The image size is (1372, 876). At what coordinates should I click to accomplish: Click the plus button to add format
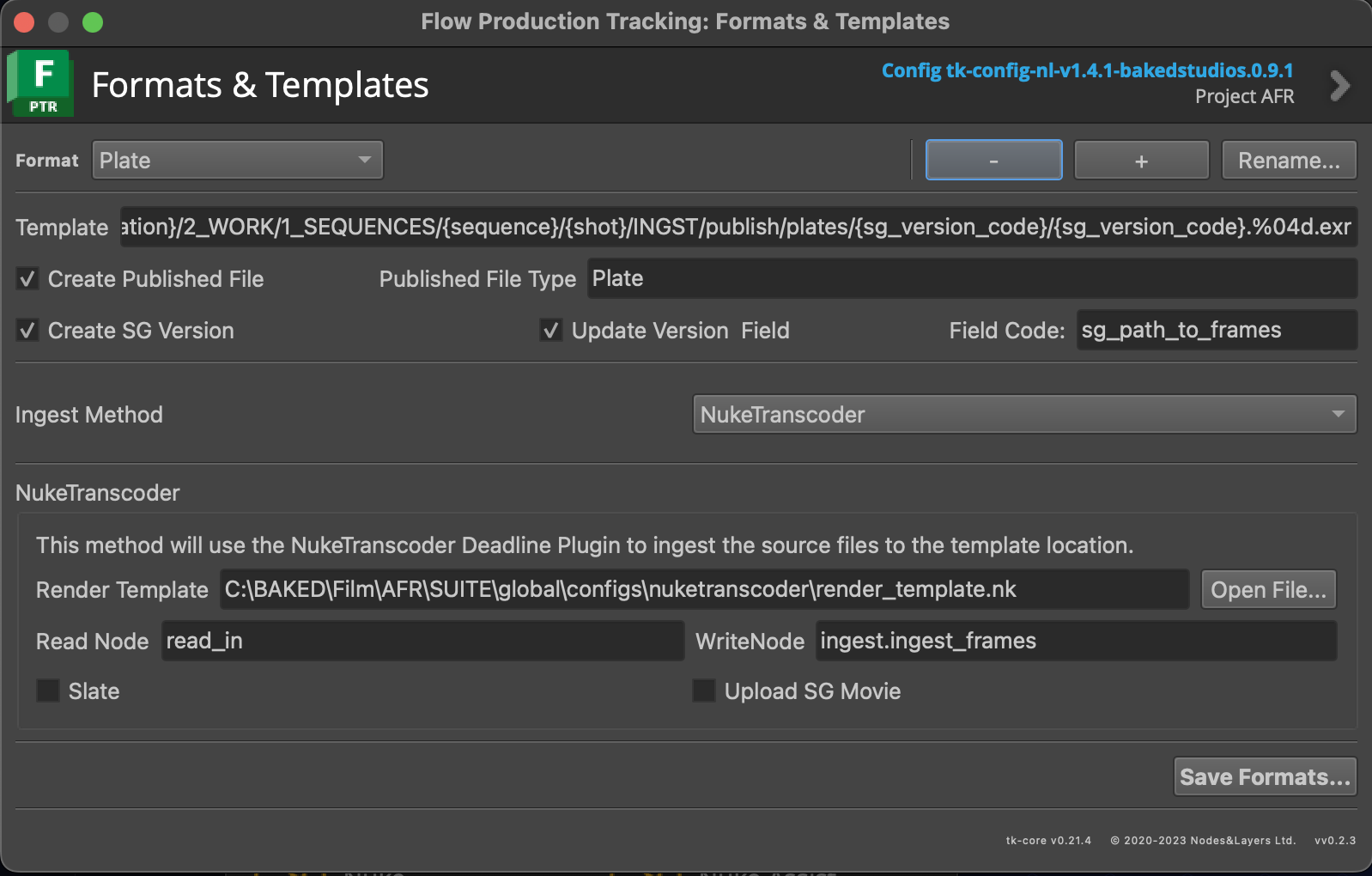click(x=1141, y=161)
